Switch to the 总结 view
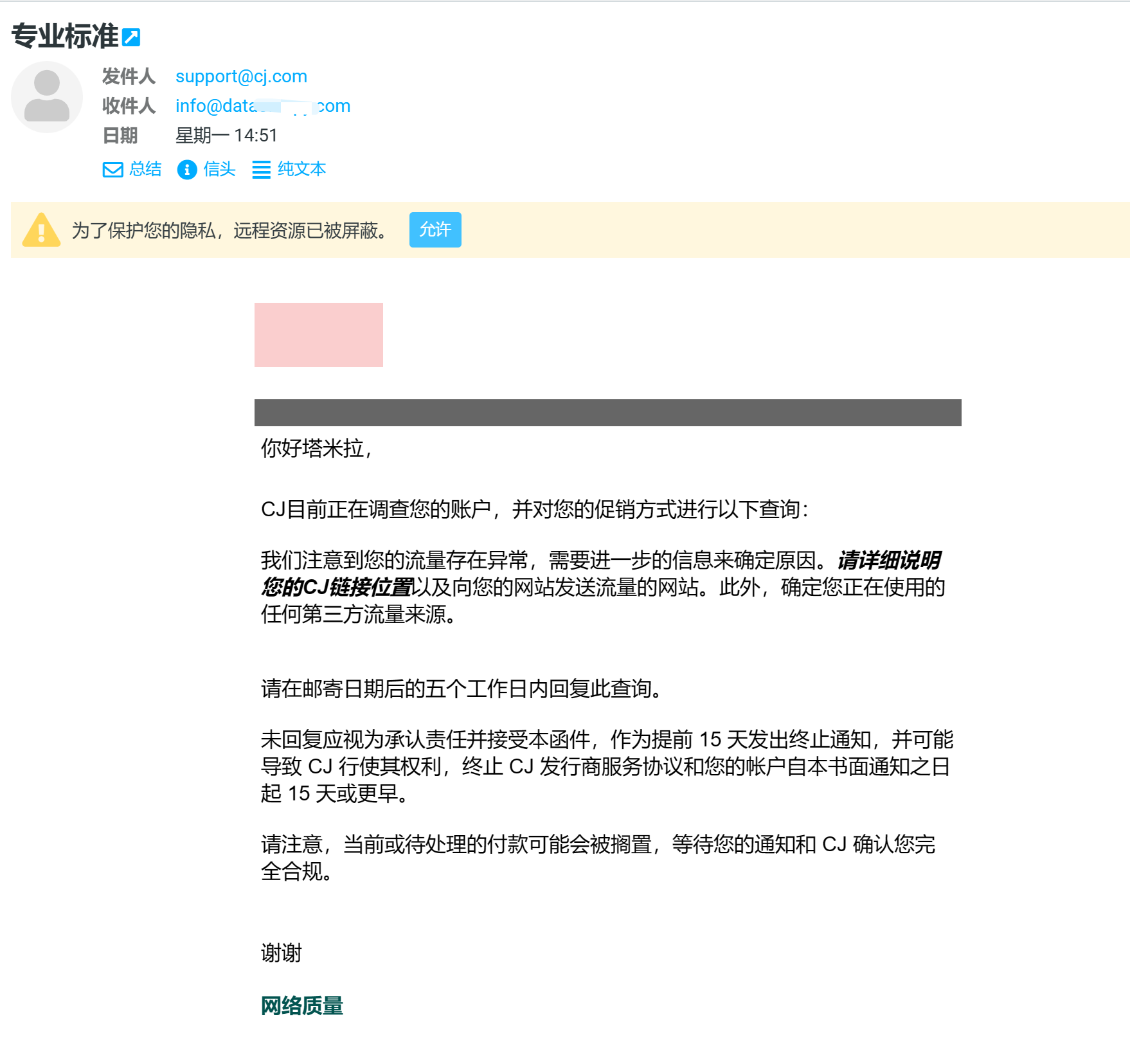Viewport: 1130px width, 1064px height. [x=145, y=169]
